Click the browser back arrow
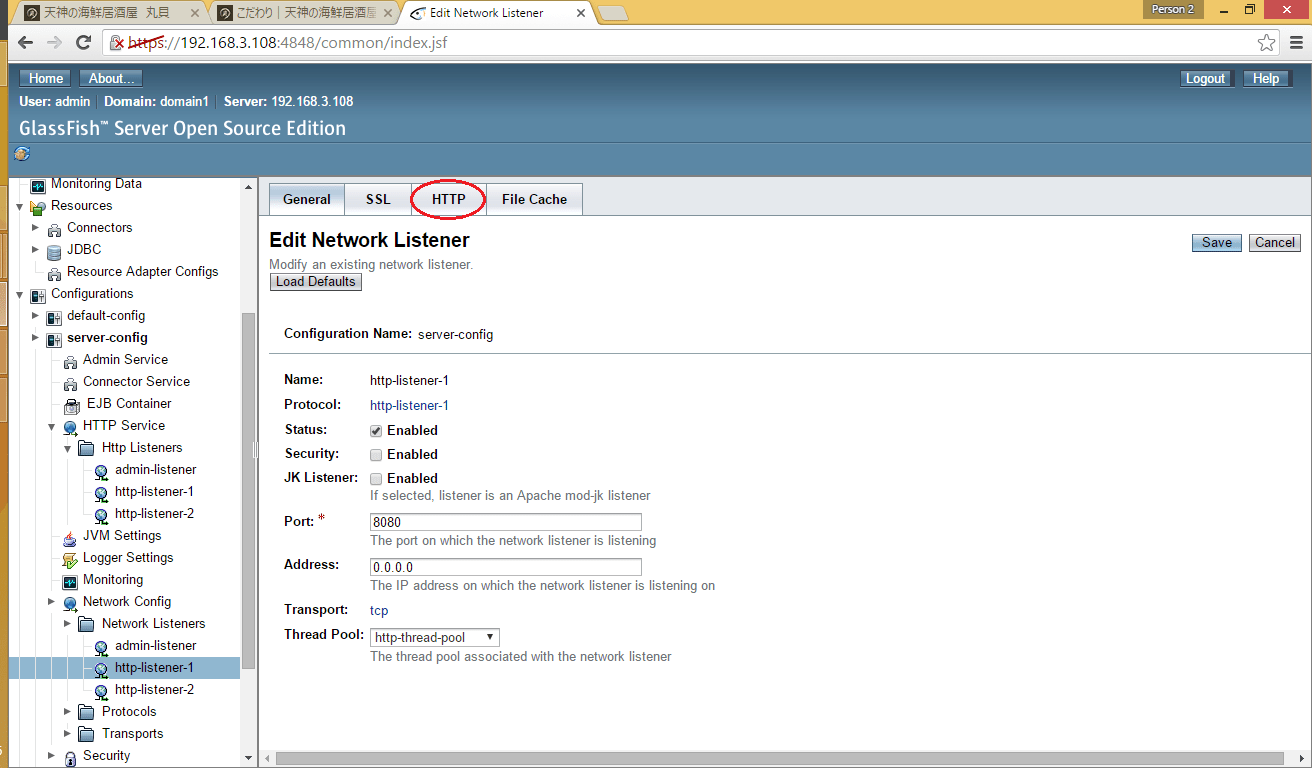 [x=26, y=43]
